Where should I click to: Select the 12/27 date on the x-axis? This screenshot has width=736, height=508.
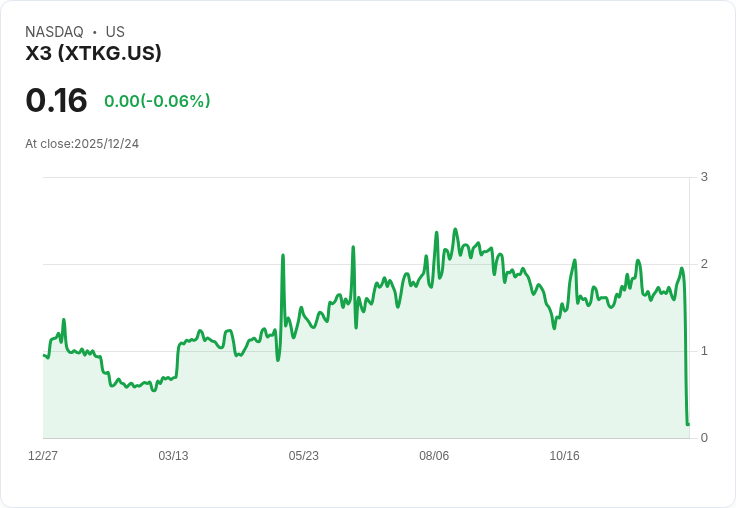coord(43,456)
